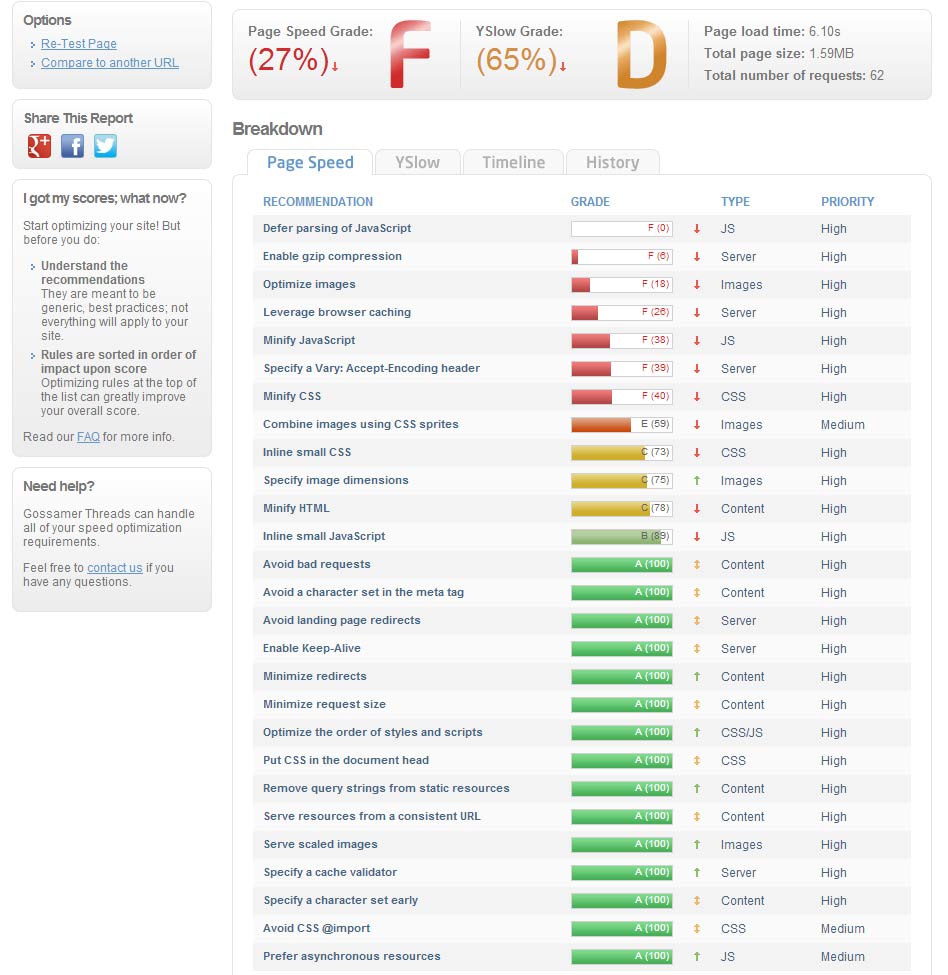Sort by the PRIORITY column header
Viewport: 948px width, 975px height.
click(847, 202)
